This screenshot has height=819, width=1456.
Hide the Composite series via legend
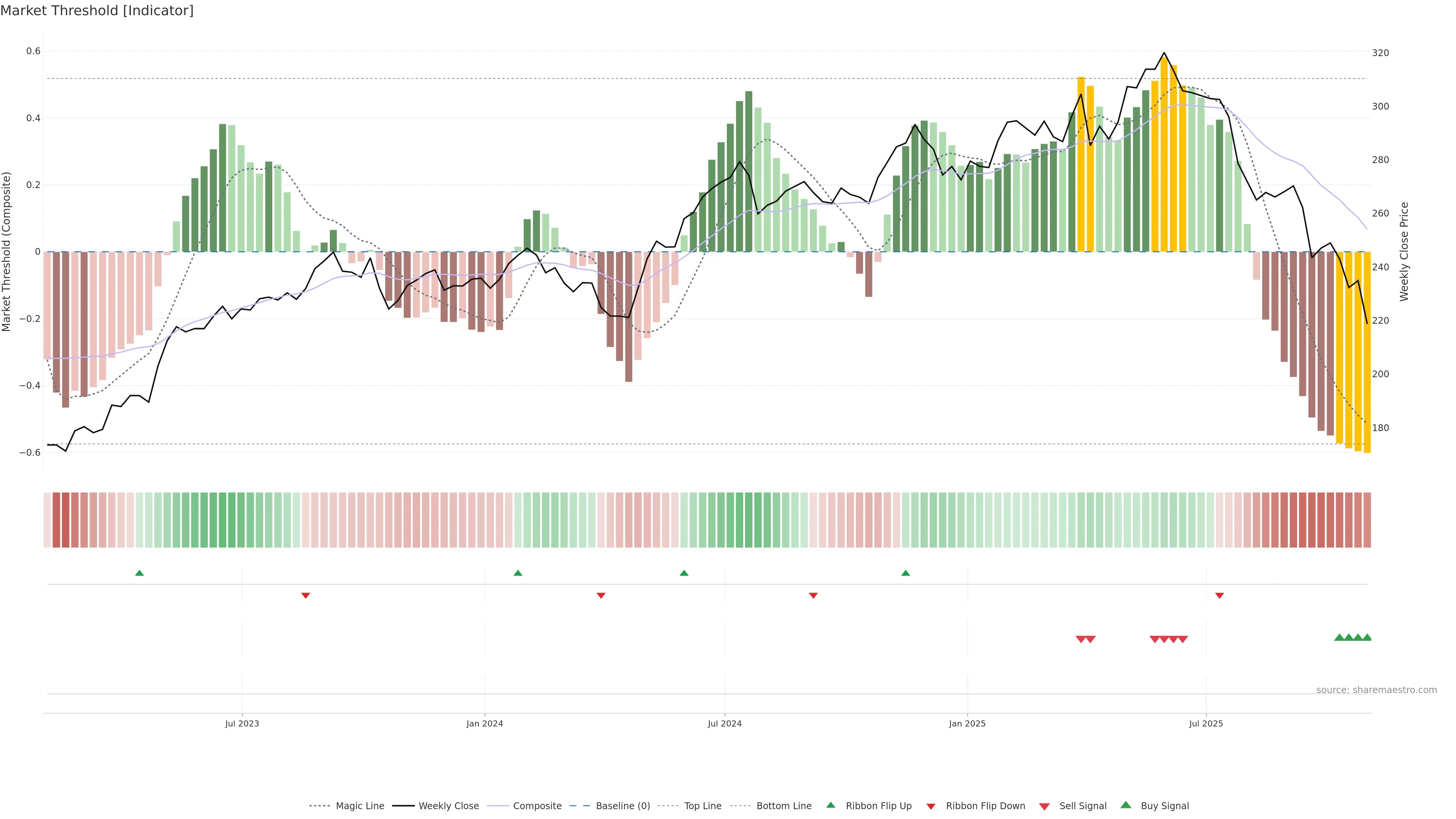click(537, 806)
